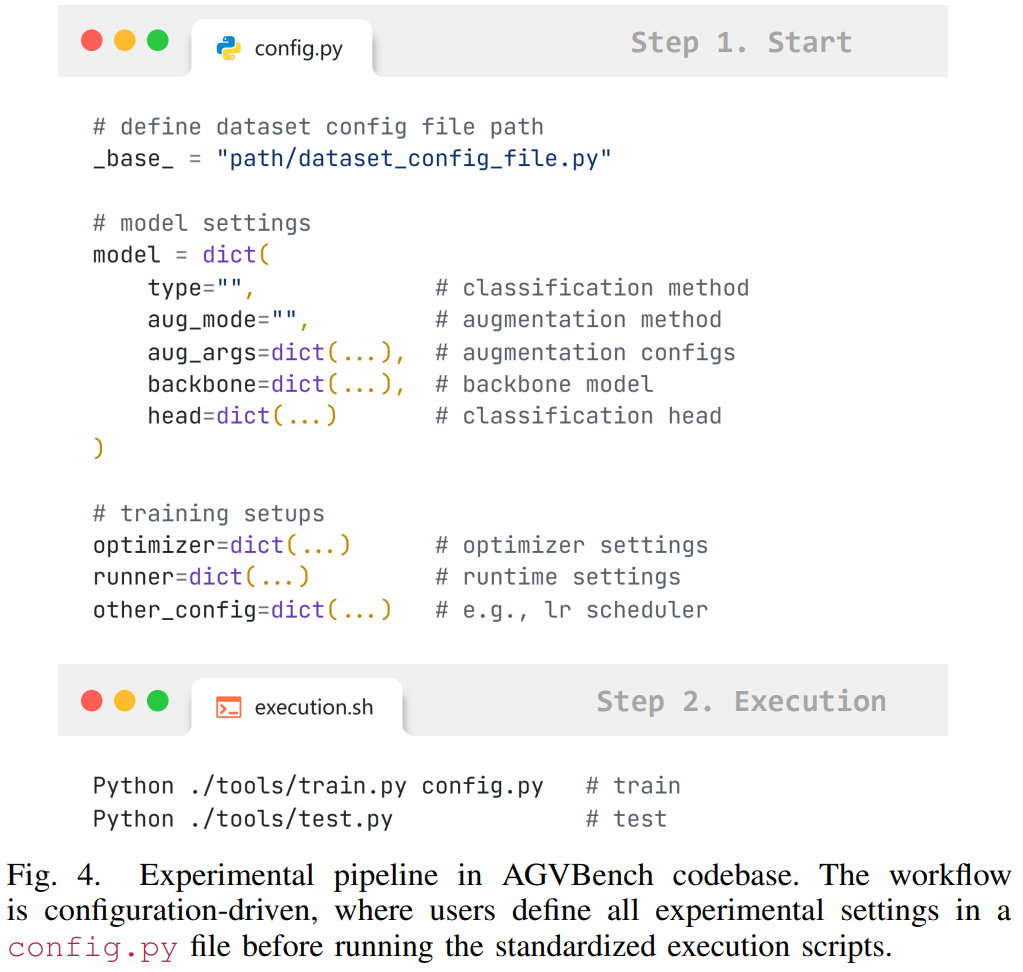Click the "Python ./tools/train.py config.py" command
This screenshot has height=972, width=1023.
click(318, 786)
